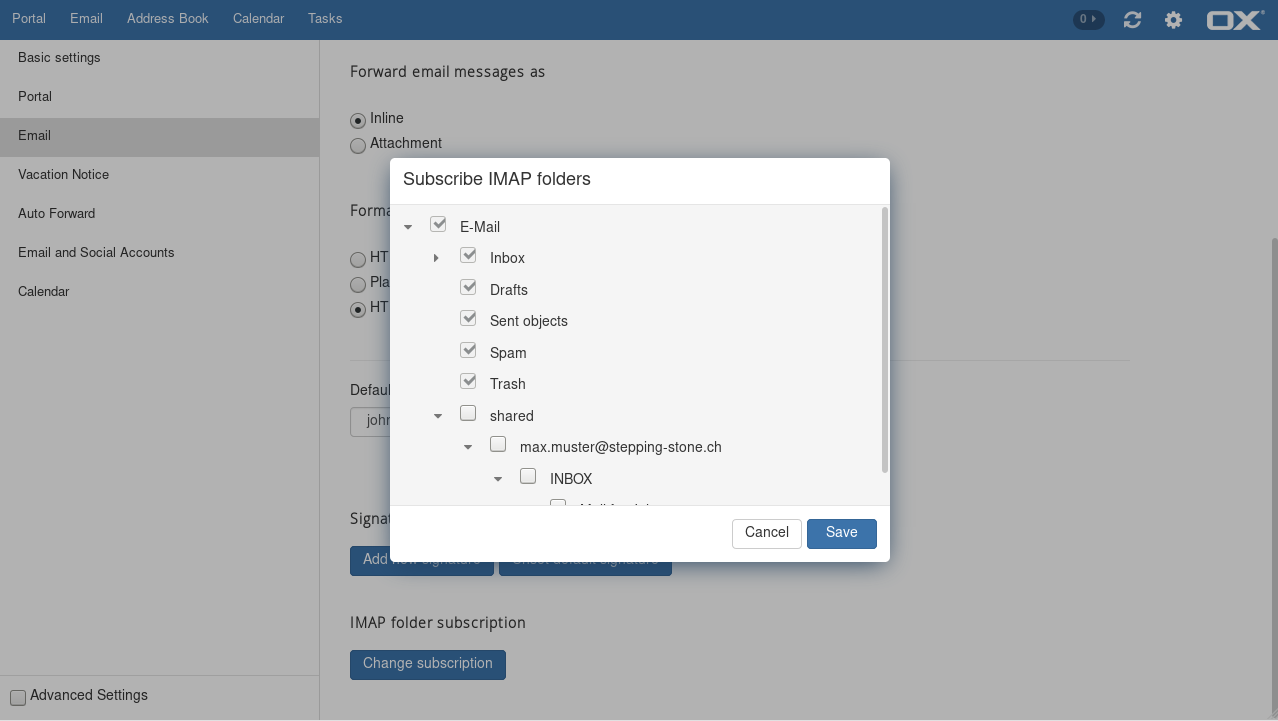Viewport: 1278px width, 721px height.
Task: Select the Trash folder label
Action: [x=507, y=384]
